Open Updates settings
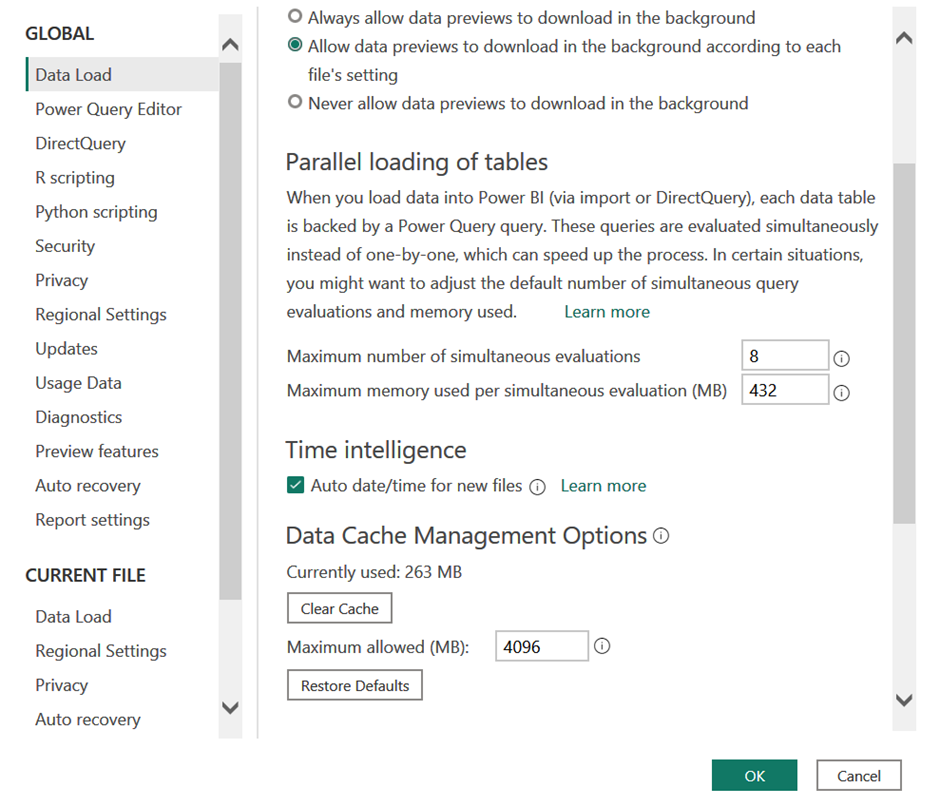Screen dimensions: 940x807 (66, 348)
